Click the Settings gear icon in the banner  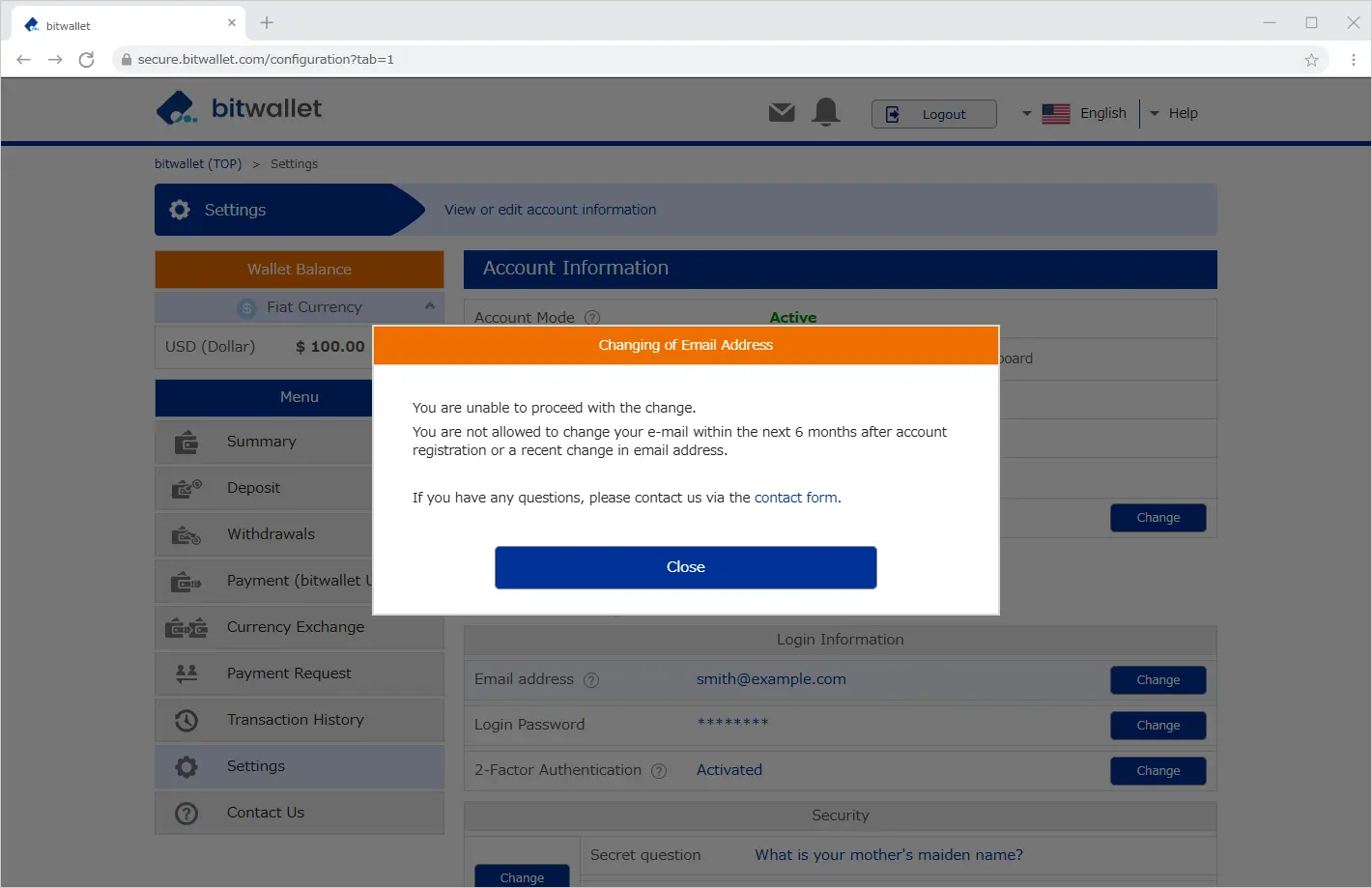click(180, 210)
